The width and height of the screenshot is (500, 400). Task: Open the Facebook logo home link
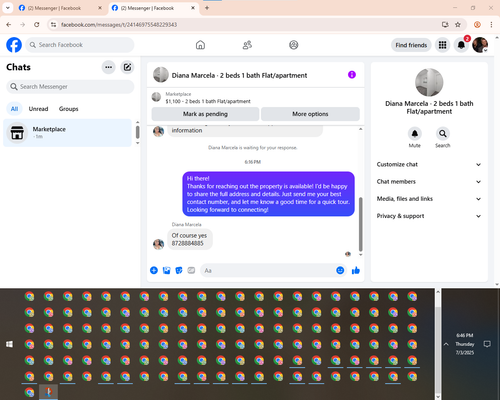[14, 45]
